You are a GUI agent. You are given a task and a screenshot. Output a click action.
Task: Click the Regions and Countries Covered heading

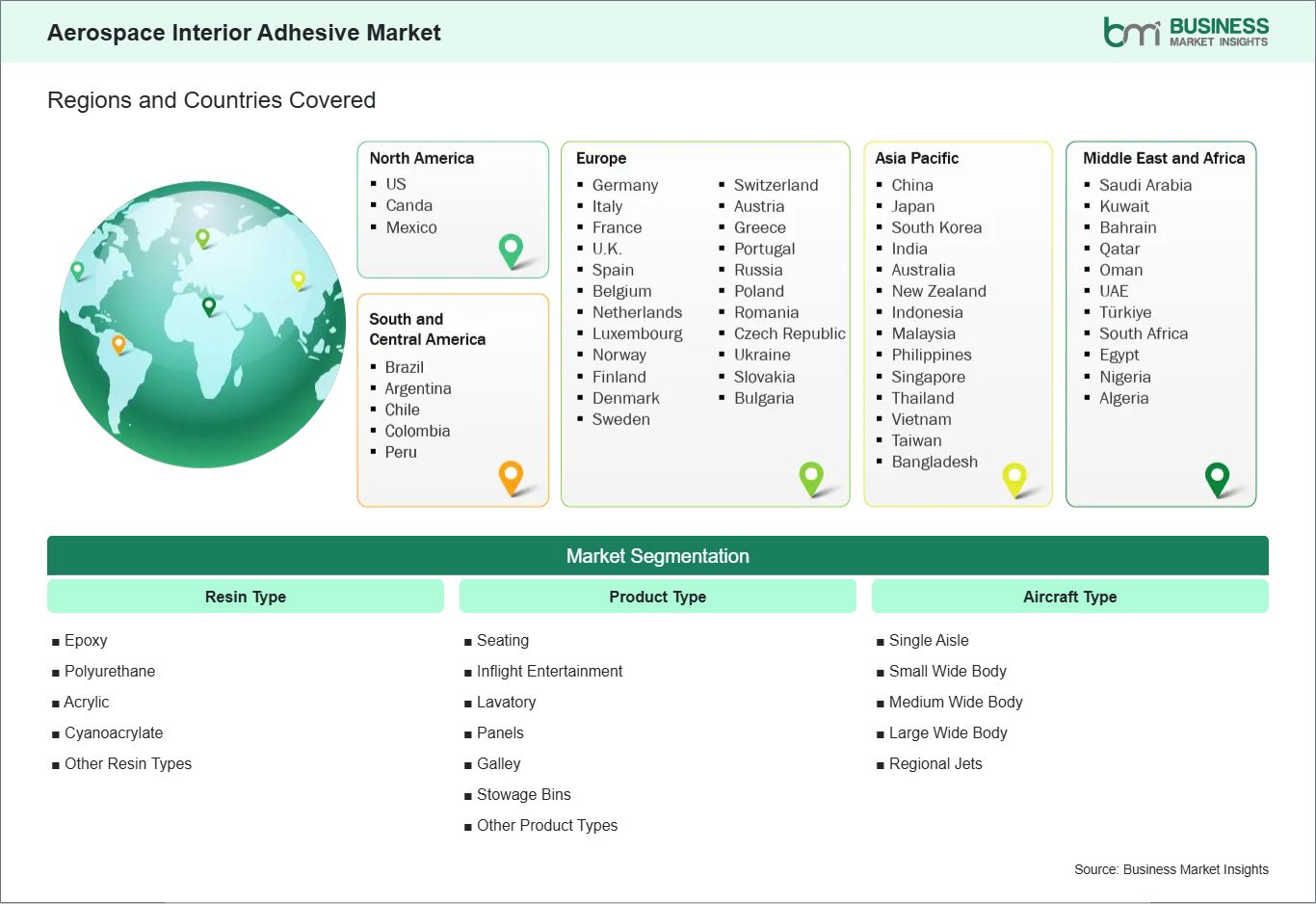tap(211, 99)
